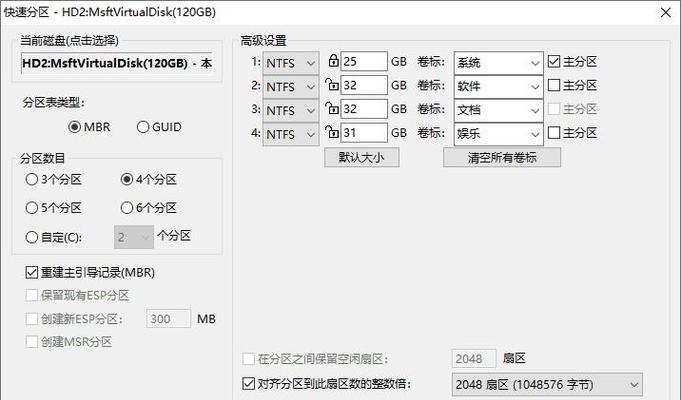The width and height of the screenshot is (681, 400).
Task: Open volume label dropdown showing 系统
Action: click(498, 63)
